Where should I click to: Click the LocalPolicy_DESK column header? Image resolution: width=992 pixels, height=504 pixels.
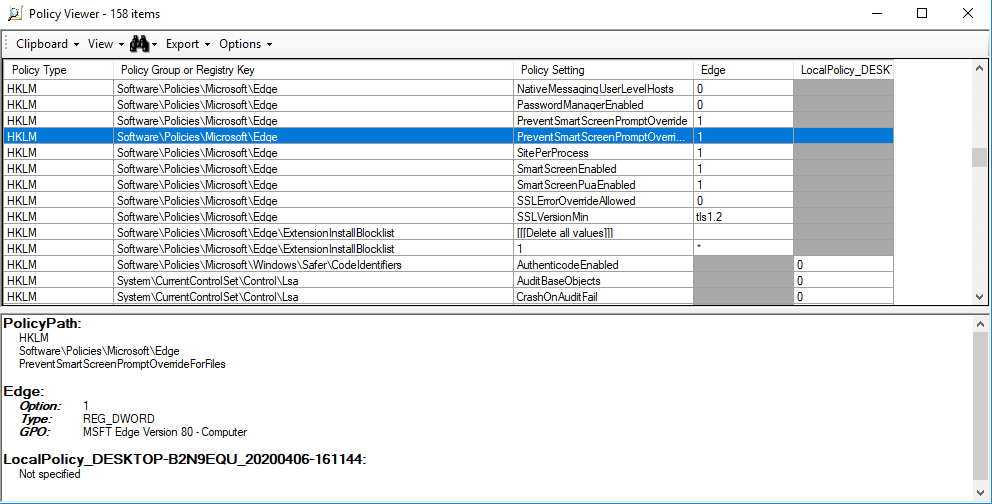coord(843,70)
